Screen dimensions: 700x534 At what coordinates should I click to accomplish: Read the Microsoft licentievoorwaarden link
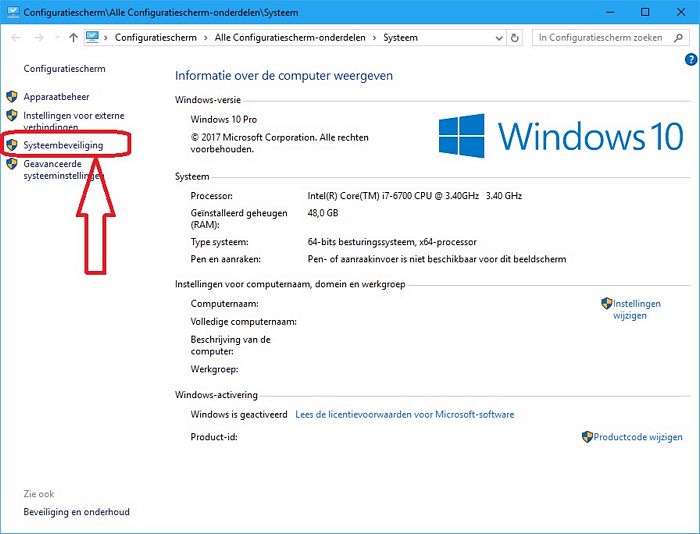(404, 414)
